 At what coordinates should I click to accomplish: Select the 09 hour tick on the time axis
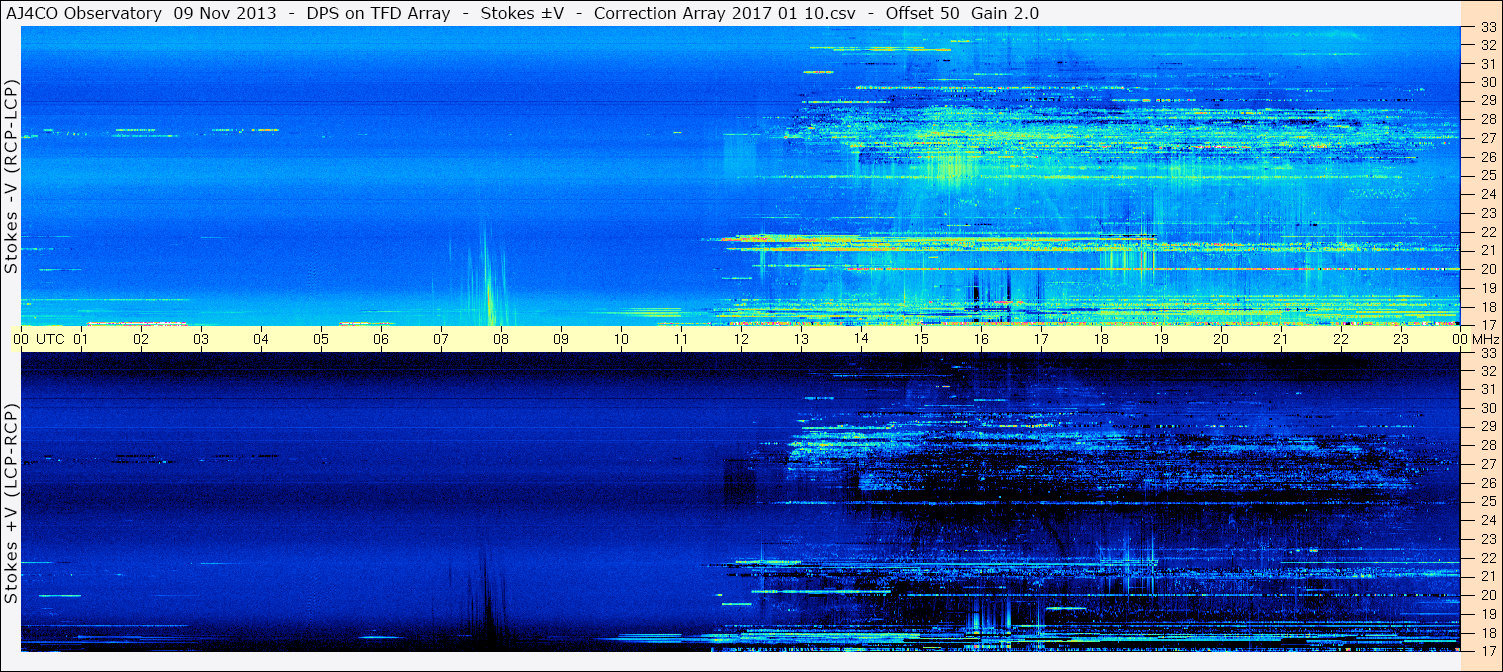[561, 339]
